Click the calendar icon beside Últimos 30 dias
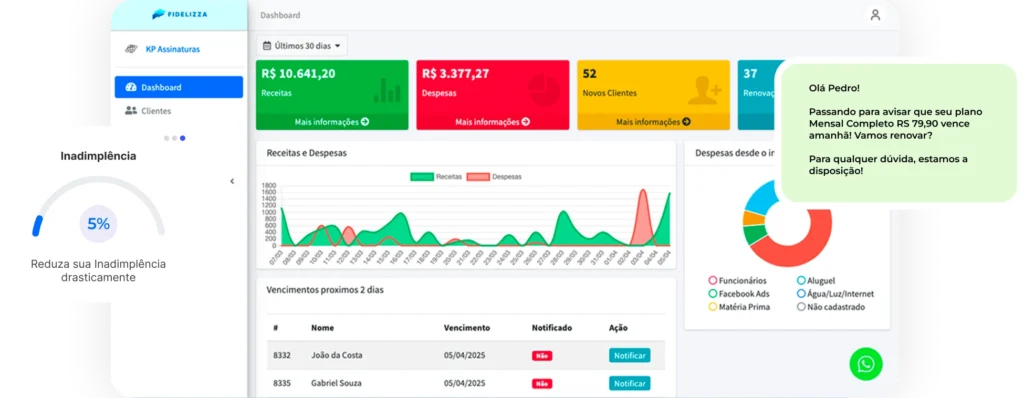The height and width of the screenshot is (398, 1024). click(266, 46)
